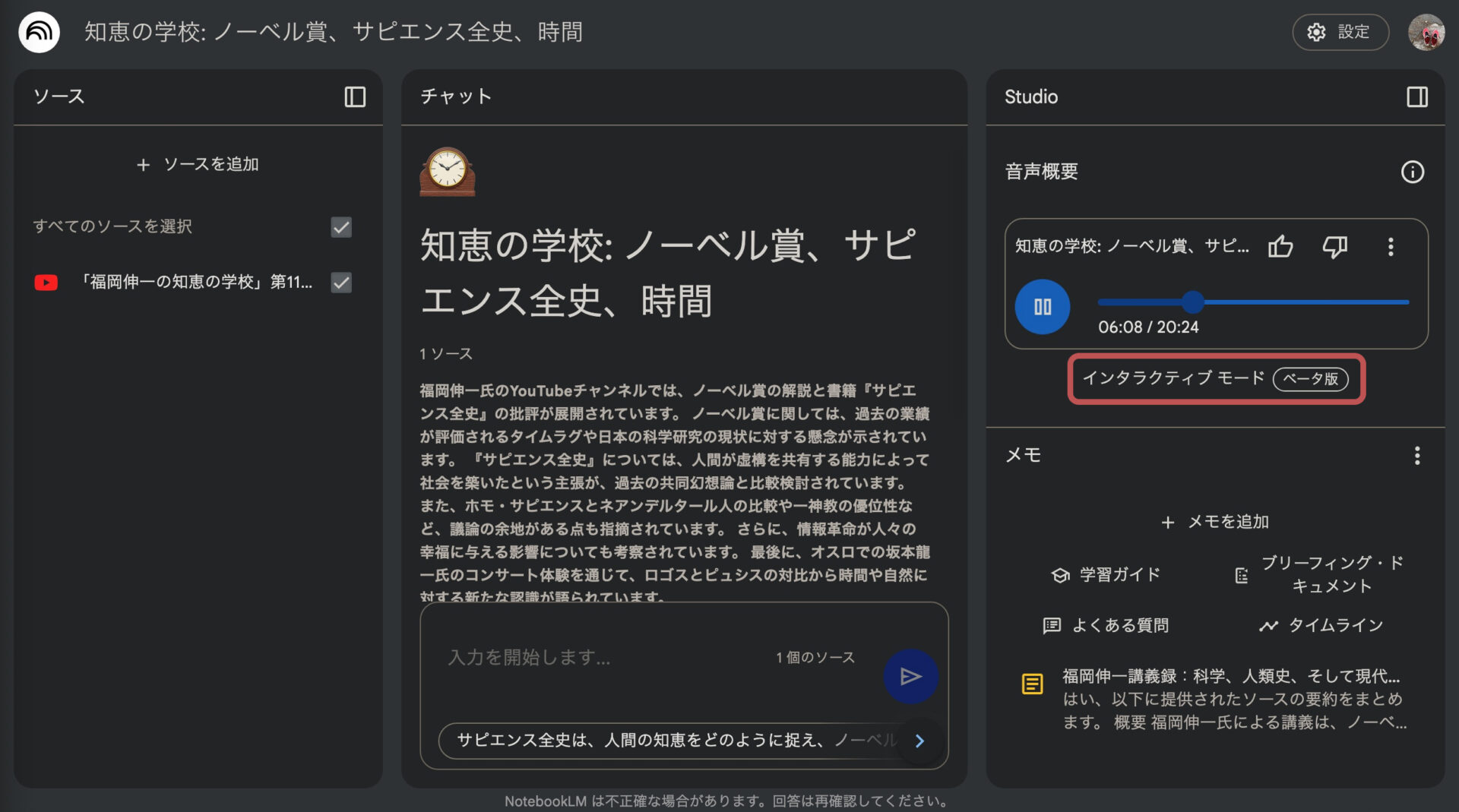
Task: Generate よくある質問 FAQ
Action: click(1106, 625)
